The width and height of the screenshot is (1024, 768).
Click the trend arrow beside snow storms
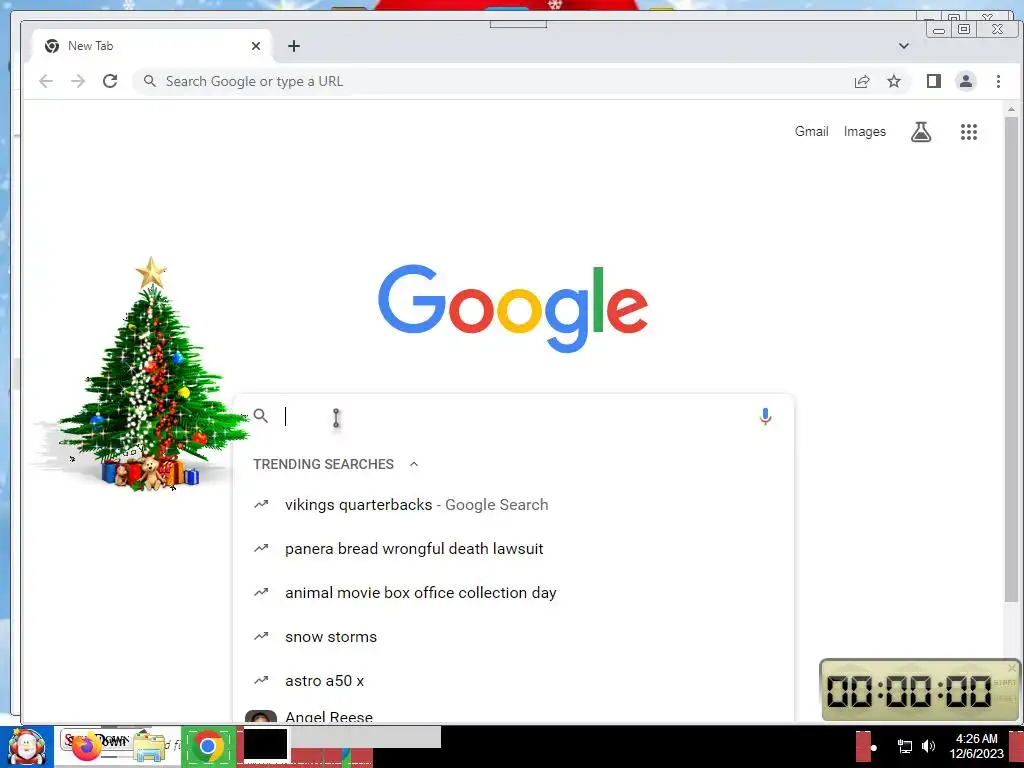[261, 636]
